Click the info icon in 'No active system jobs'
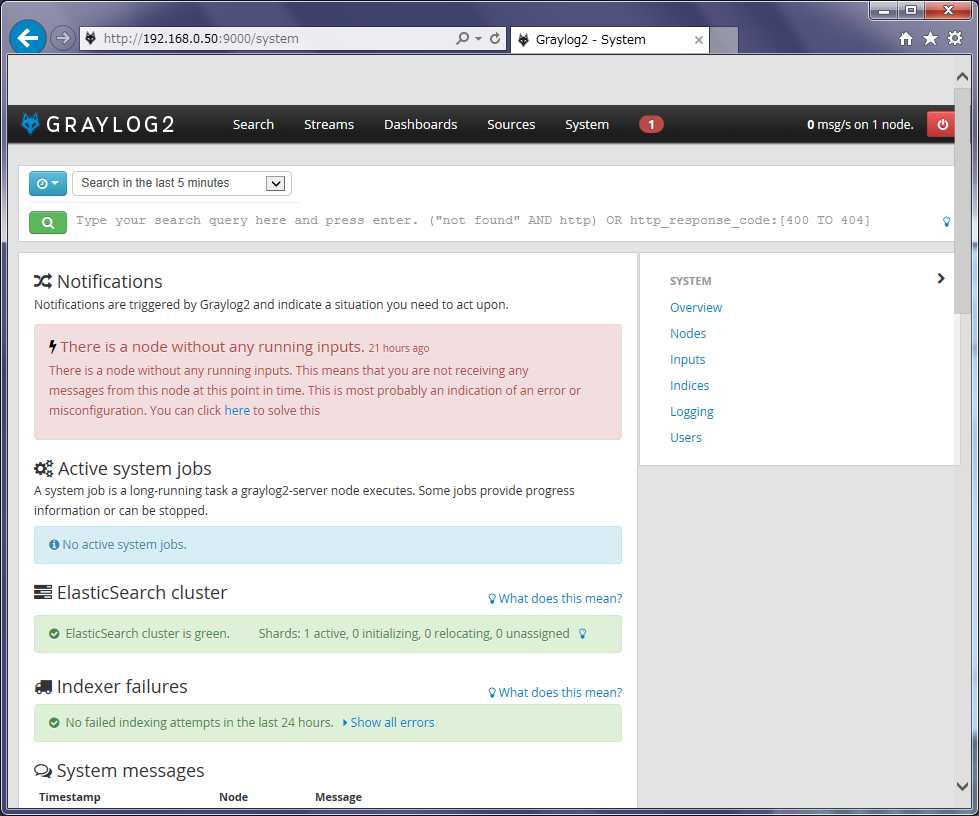 pyautogui.click(x=54, y=544)
